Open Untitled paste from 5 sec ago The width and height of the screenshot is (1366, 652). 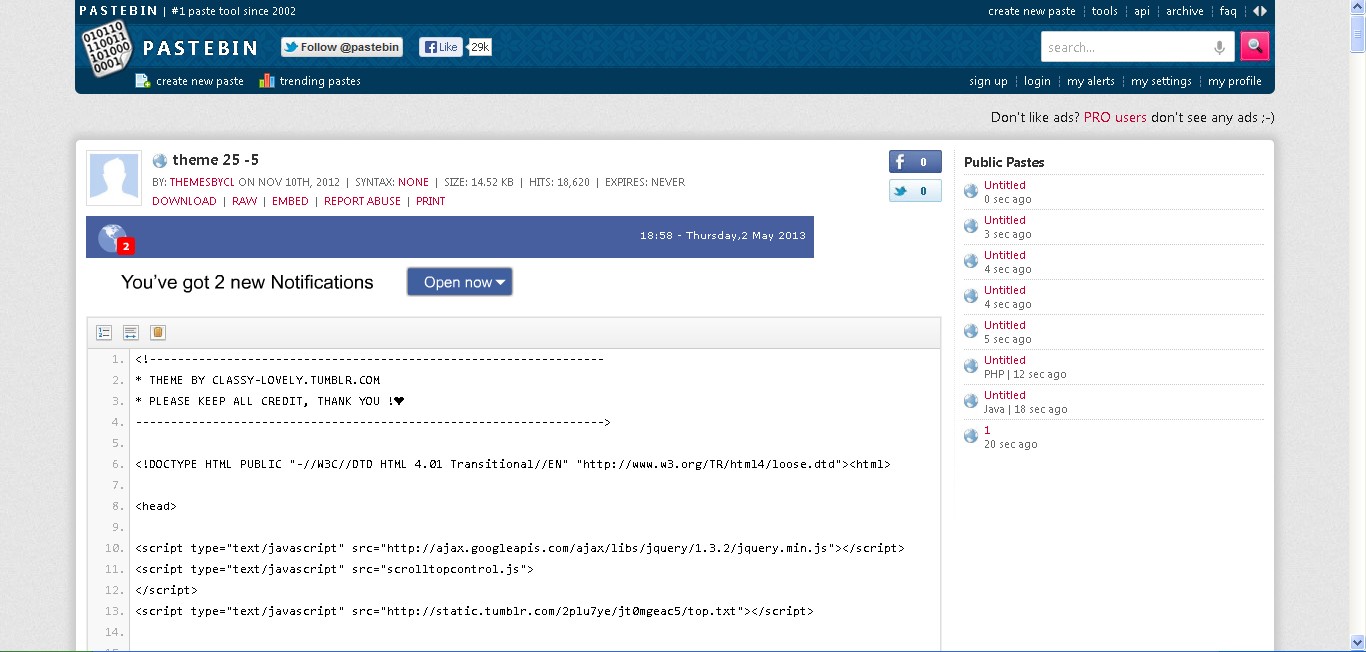pos(1005,325)
